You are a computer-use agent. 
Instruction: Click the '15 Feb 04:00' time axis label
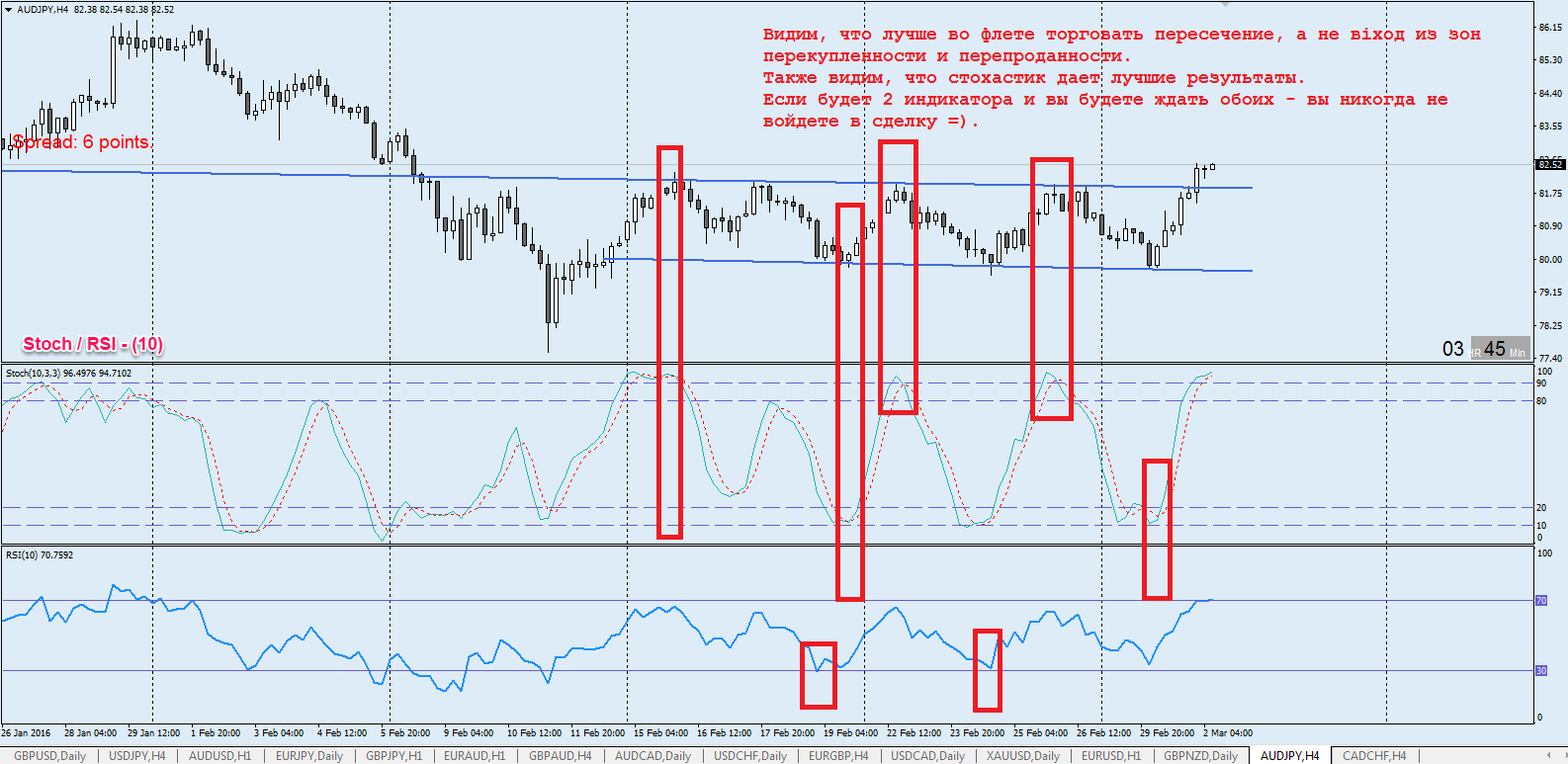tap(660, 733)
